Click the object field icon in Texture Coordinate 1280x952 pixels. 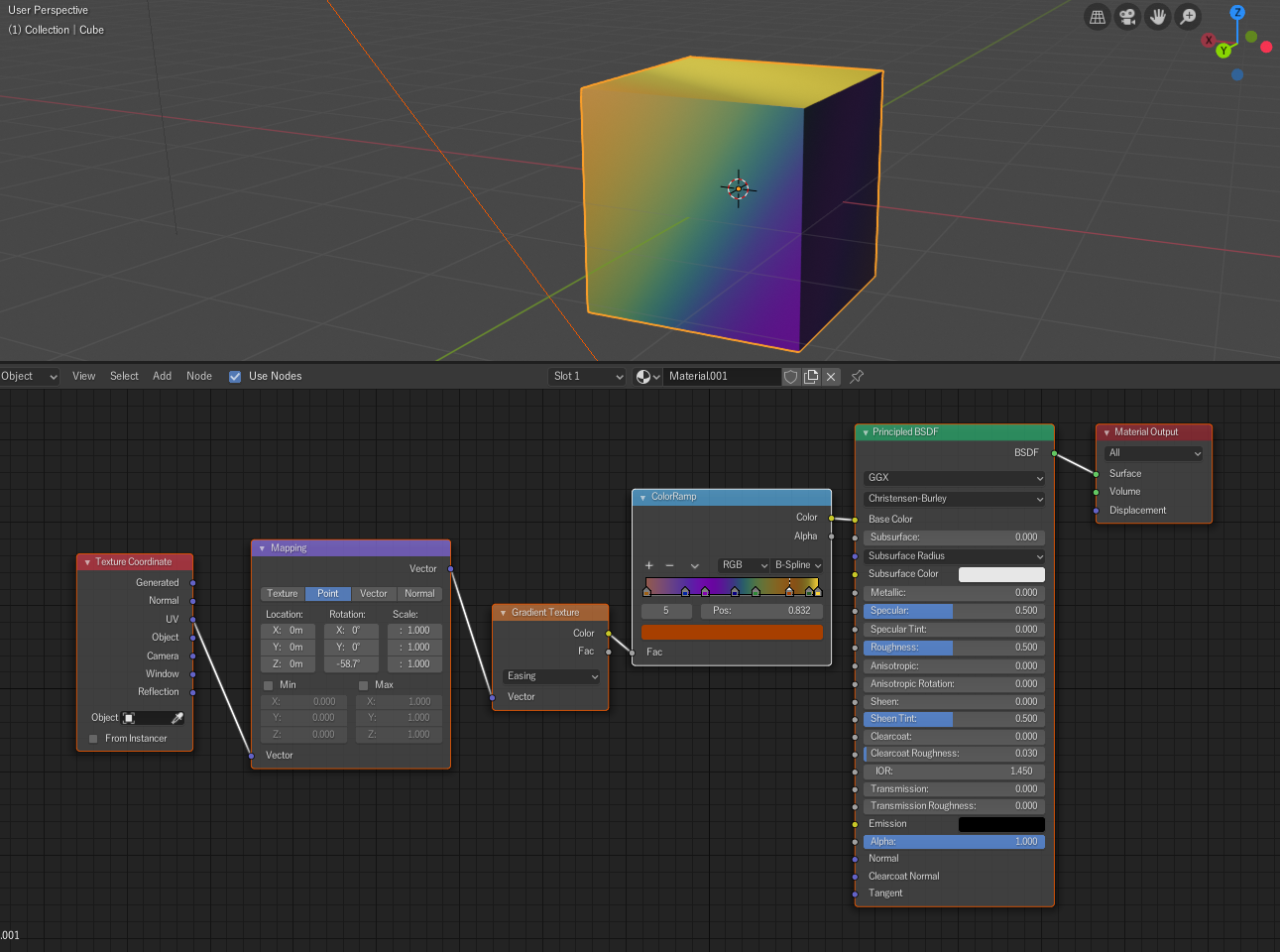tap(129, 718)
